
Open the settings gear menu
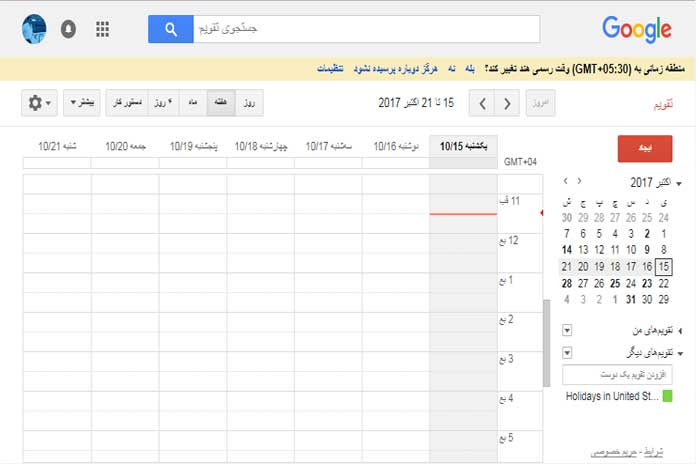(x=40, y=103)
